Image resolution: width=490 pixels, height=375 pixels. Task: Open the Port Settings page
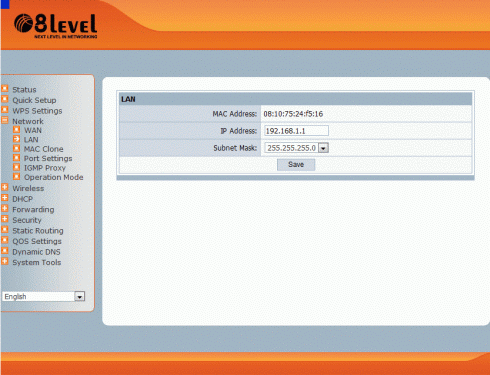[48, 158]
